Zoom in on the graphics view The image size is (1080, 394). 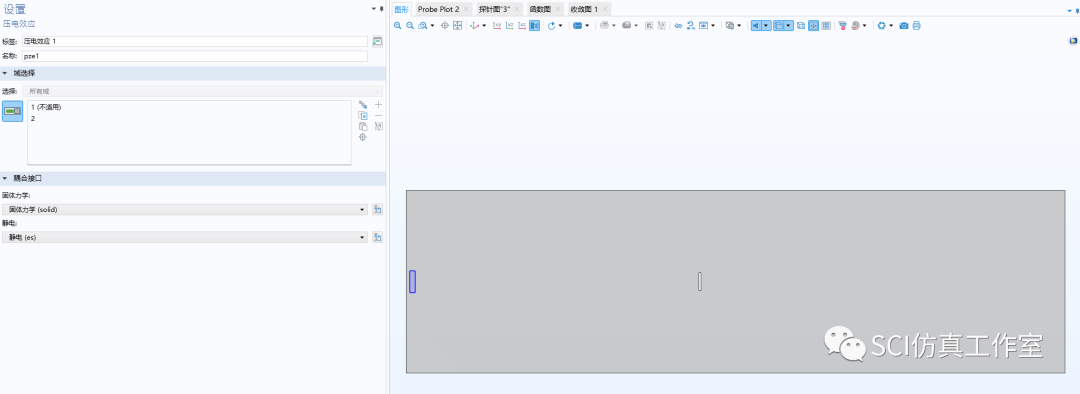tap(397, 25)
